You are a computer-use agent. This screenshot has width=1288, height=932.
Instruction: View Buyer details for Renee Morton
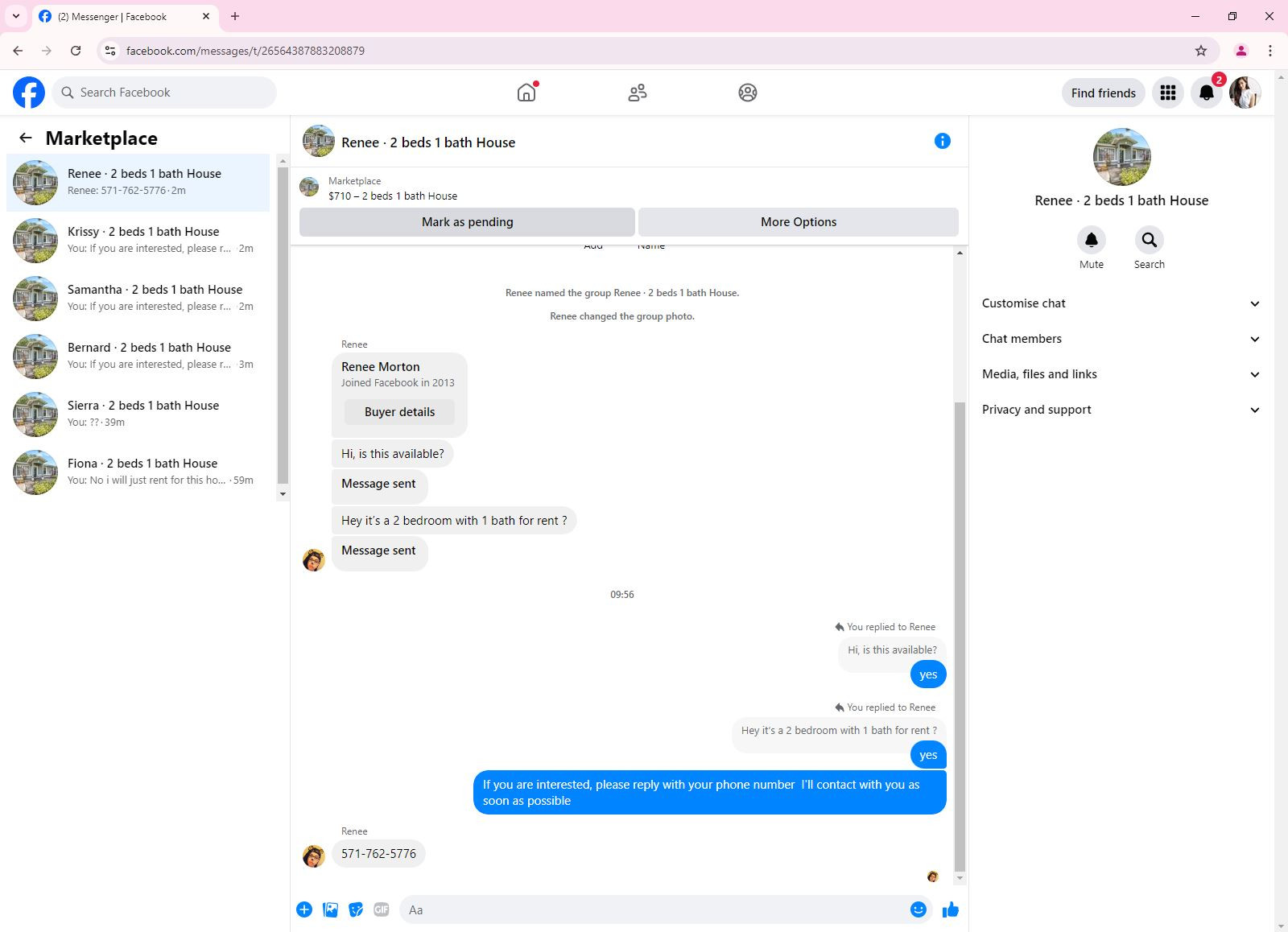click(x=399, y=412)
